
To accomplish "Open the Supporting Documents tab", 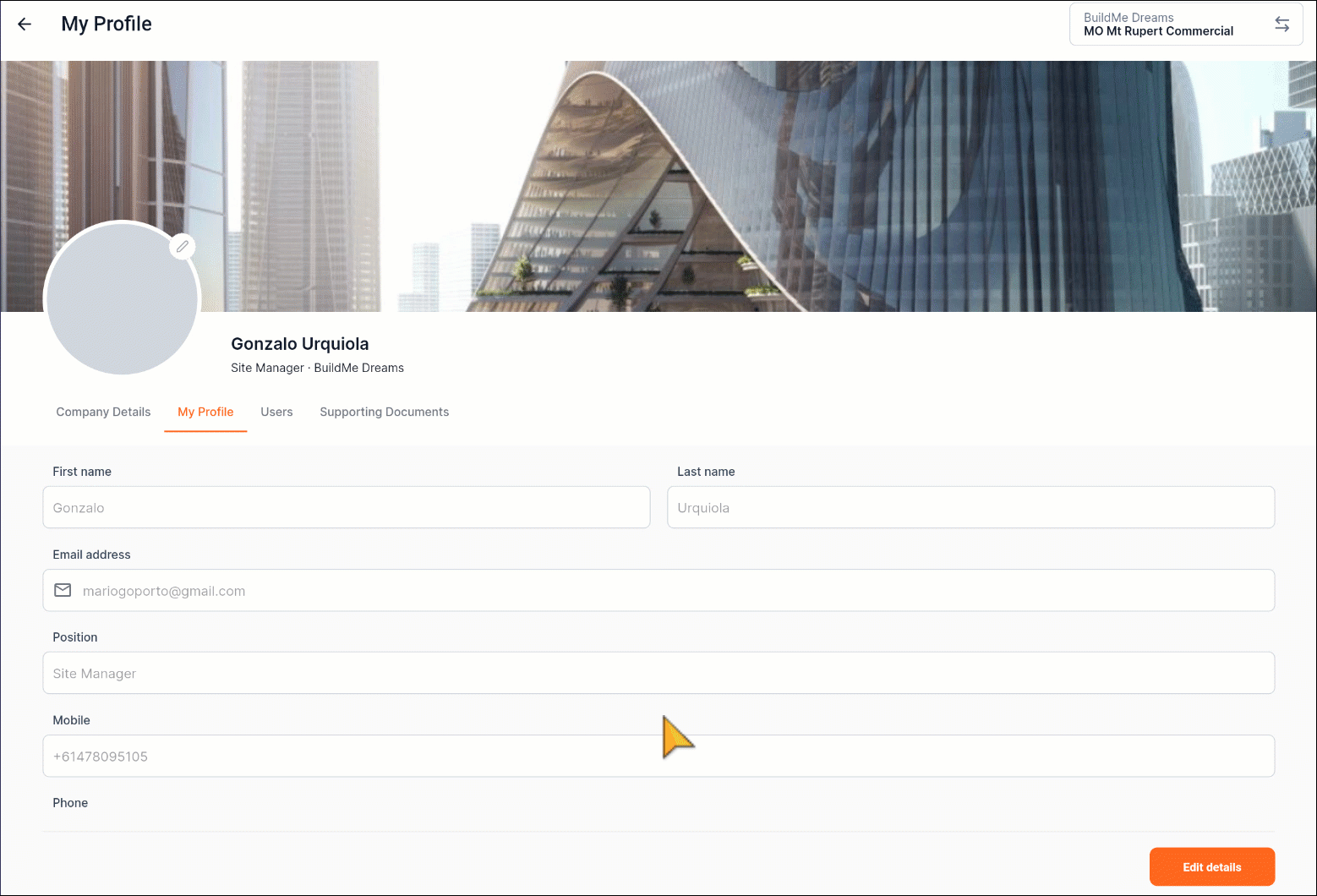I will pyautogui.click(x=385, y=412).
